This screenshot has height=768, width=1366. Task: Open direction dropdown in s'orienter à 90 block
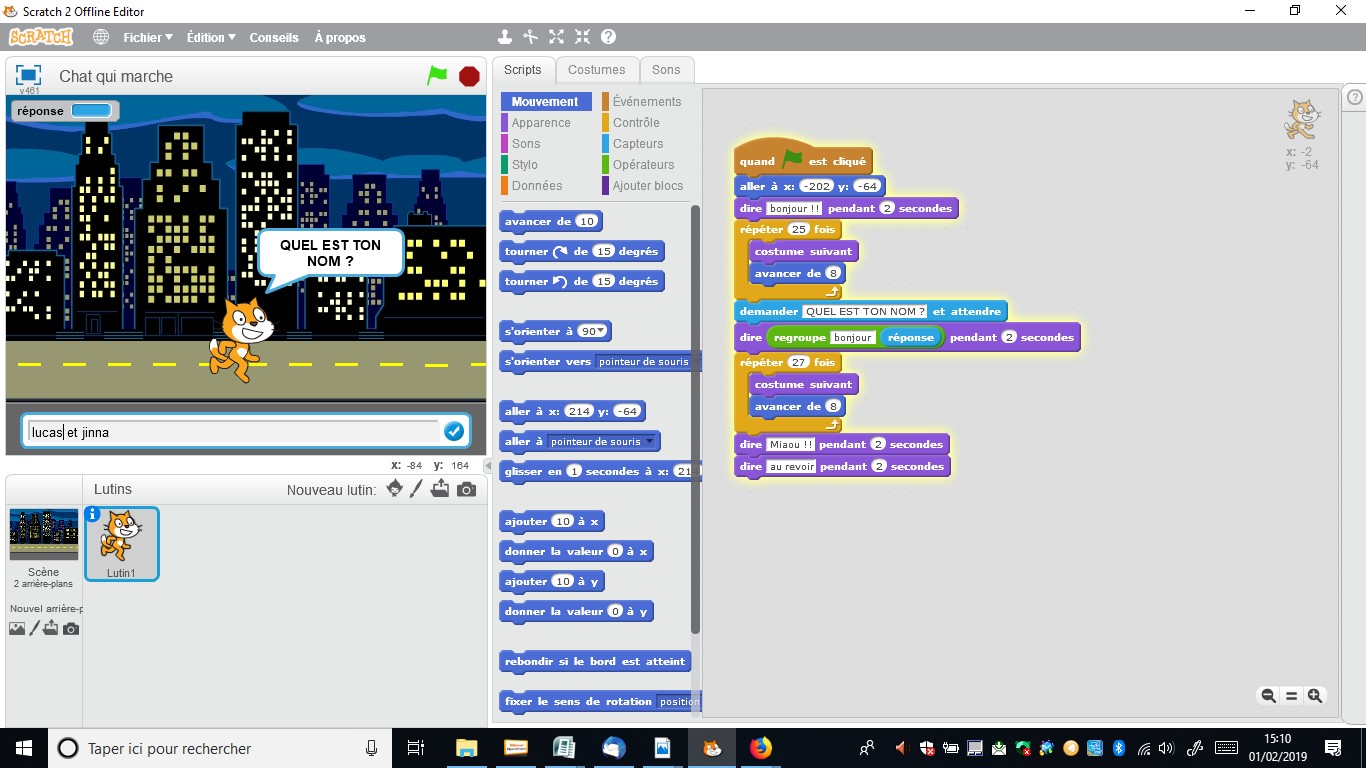(603, 332)
